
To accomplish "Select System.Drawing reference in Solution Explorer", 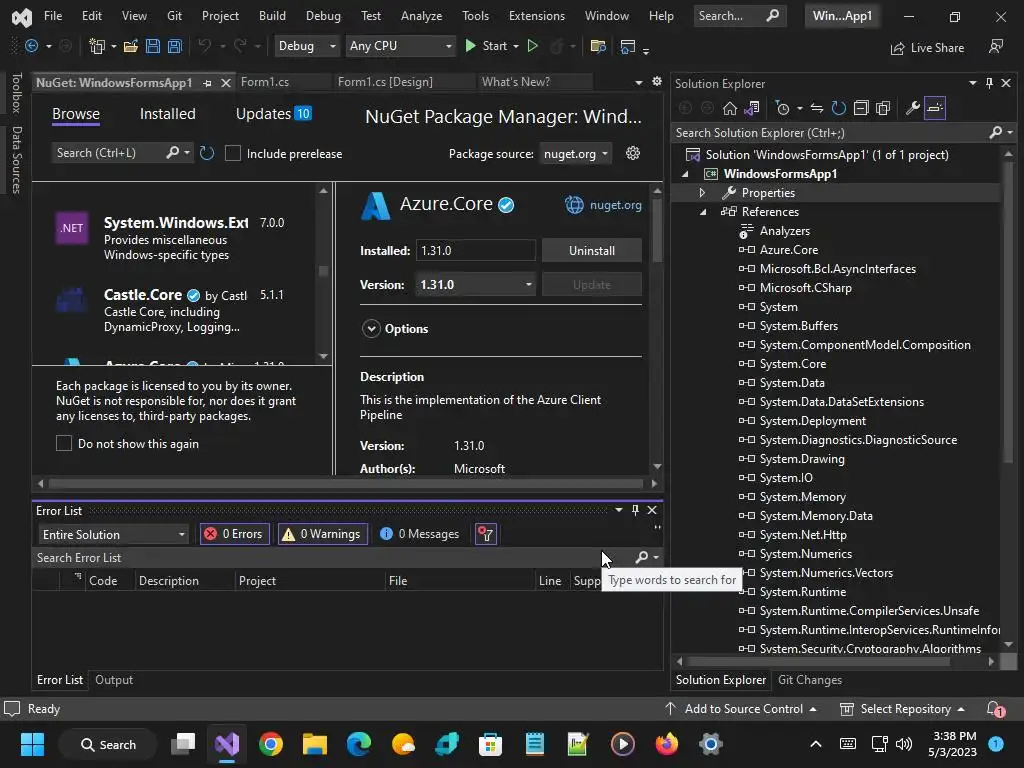I will [x=802, y=459].
